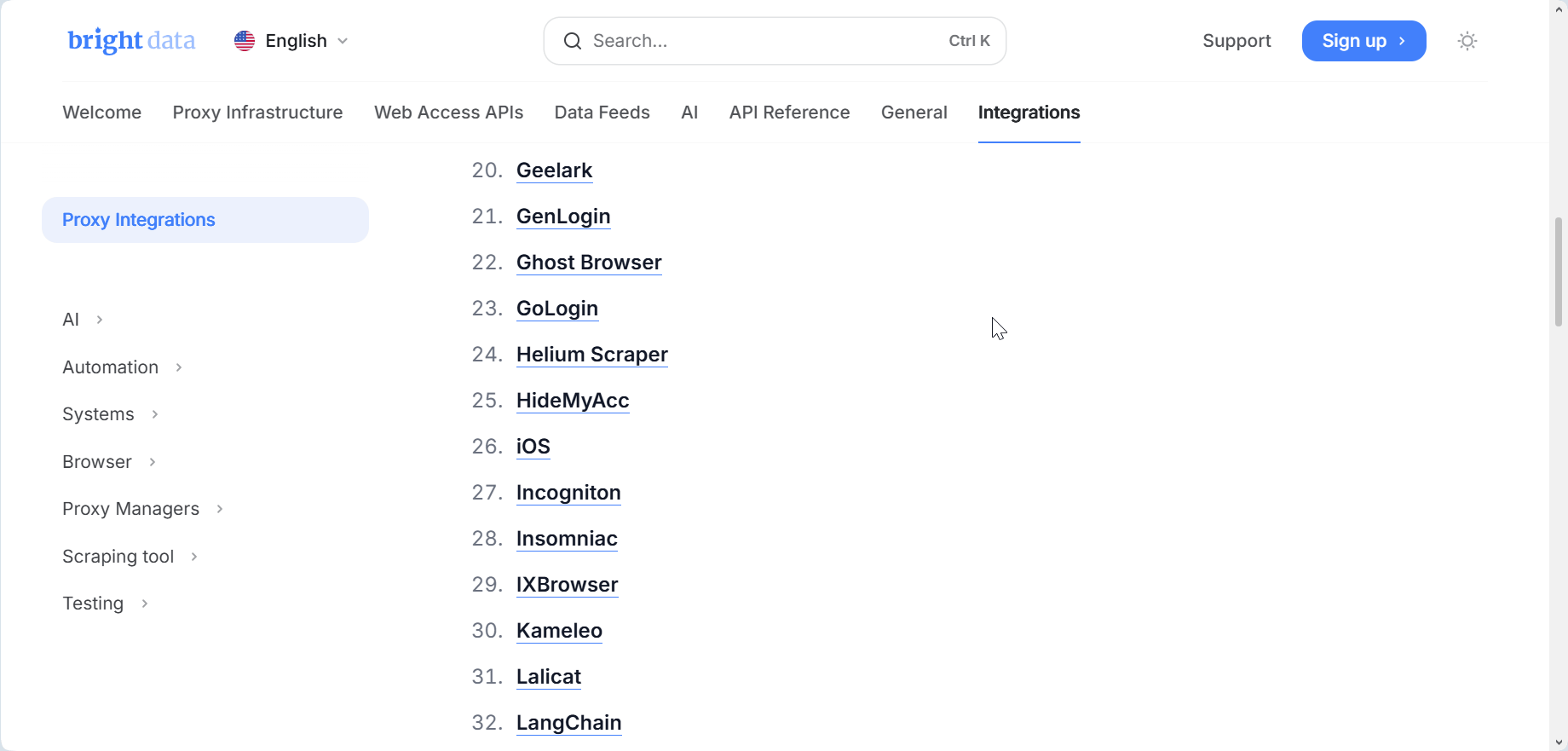Click the arrow icon inside Sign up button
This screenshot has width=1568, height=751.
[x=1402, y=40]
